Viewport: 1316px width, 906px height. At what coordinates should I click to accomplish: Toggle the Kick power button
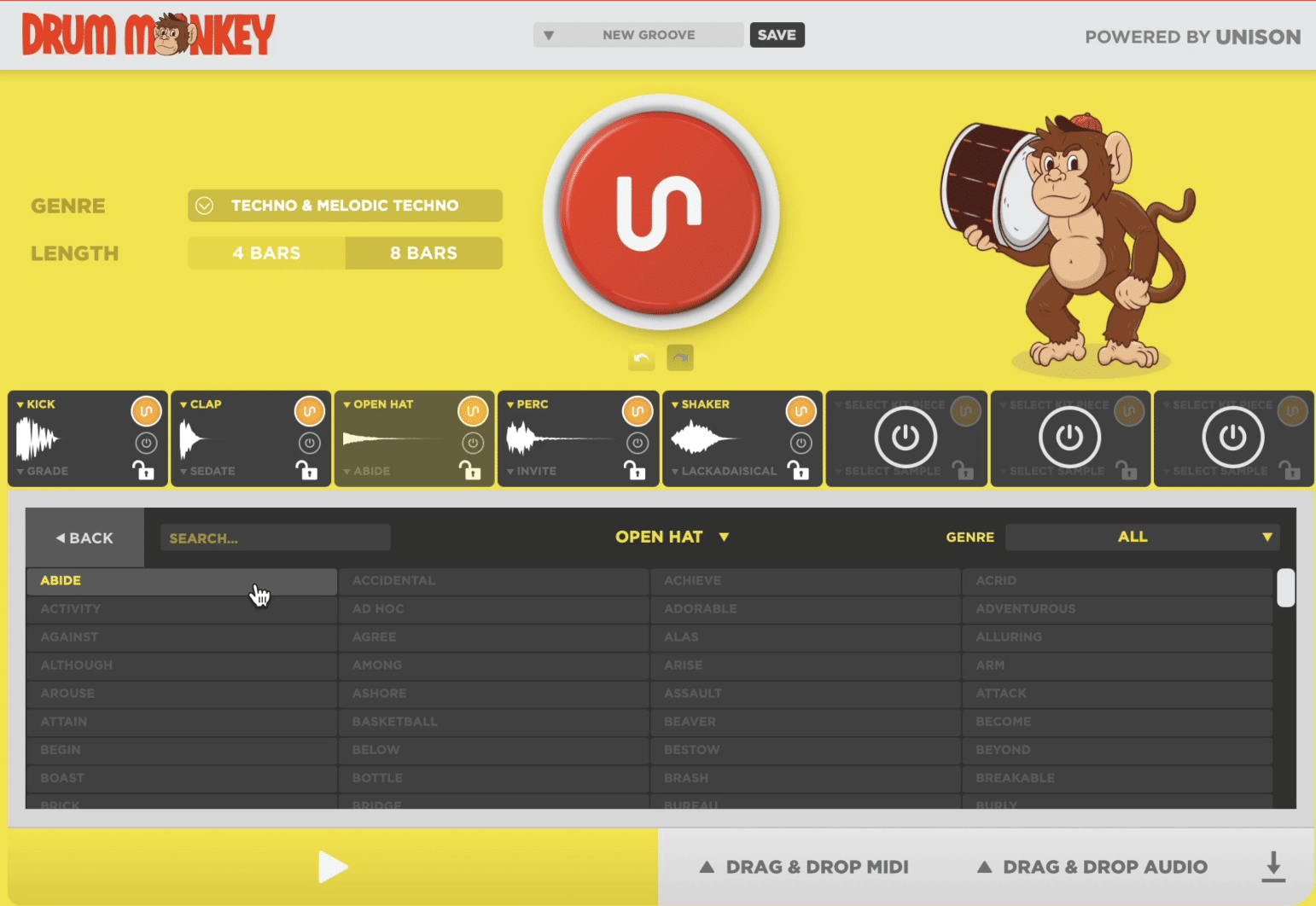[146, 443]
